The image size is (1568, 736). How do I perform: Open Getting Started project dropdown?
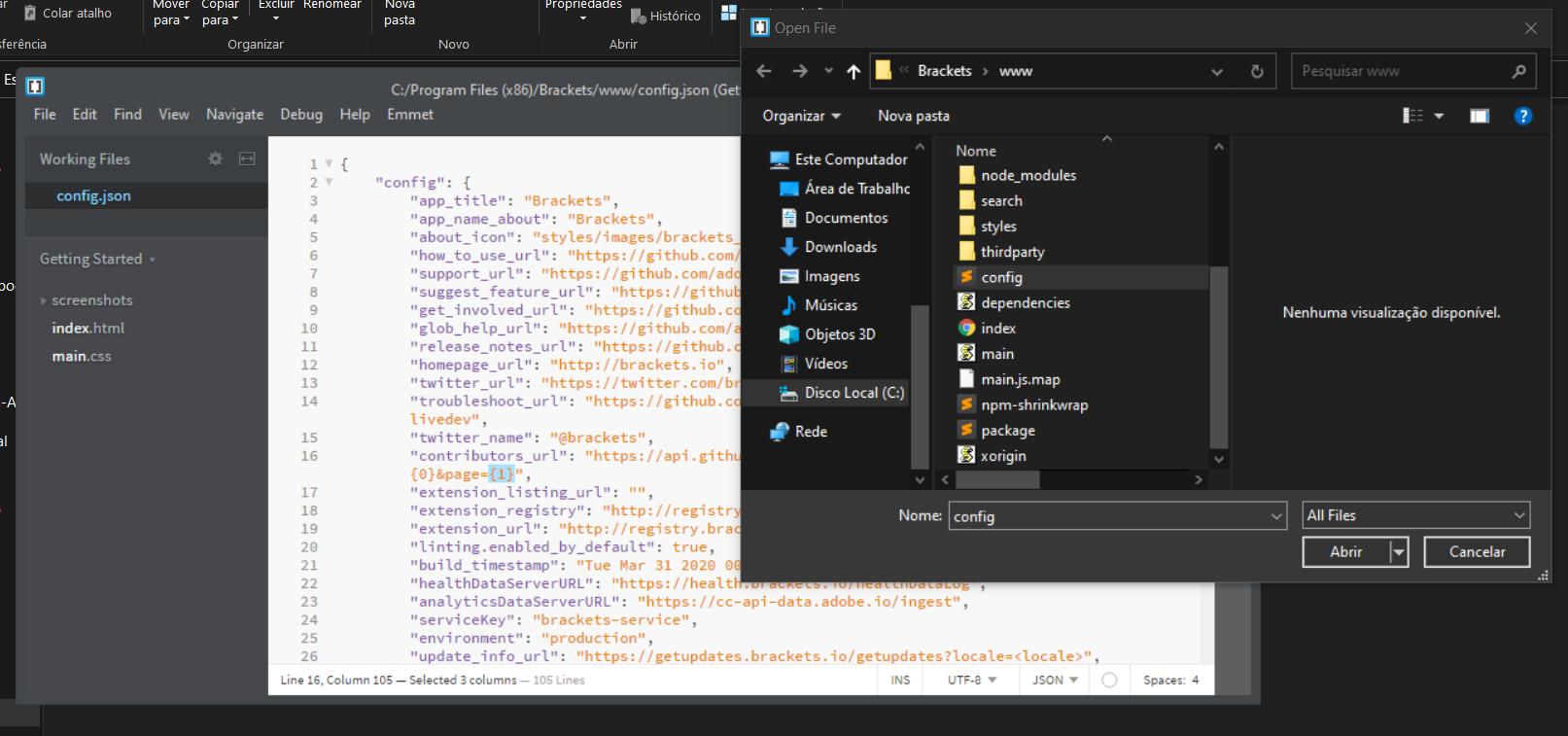[97, 259]
